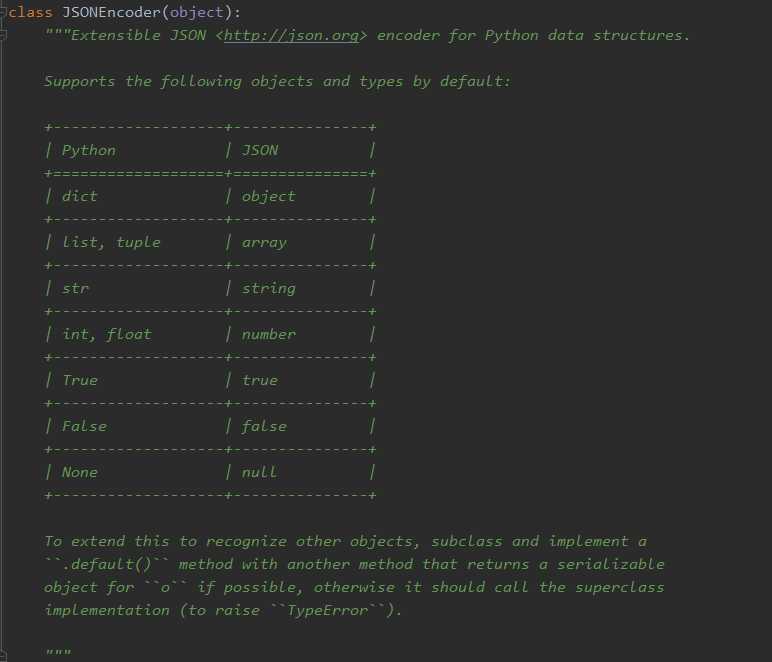Click lowercase 'false' in the JSON column
Screen dimensions: 772x662
[x=264, y=426]
